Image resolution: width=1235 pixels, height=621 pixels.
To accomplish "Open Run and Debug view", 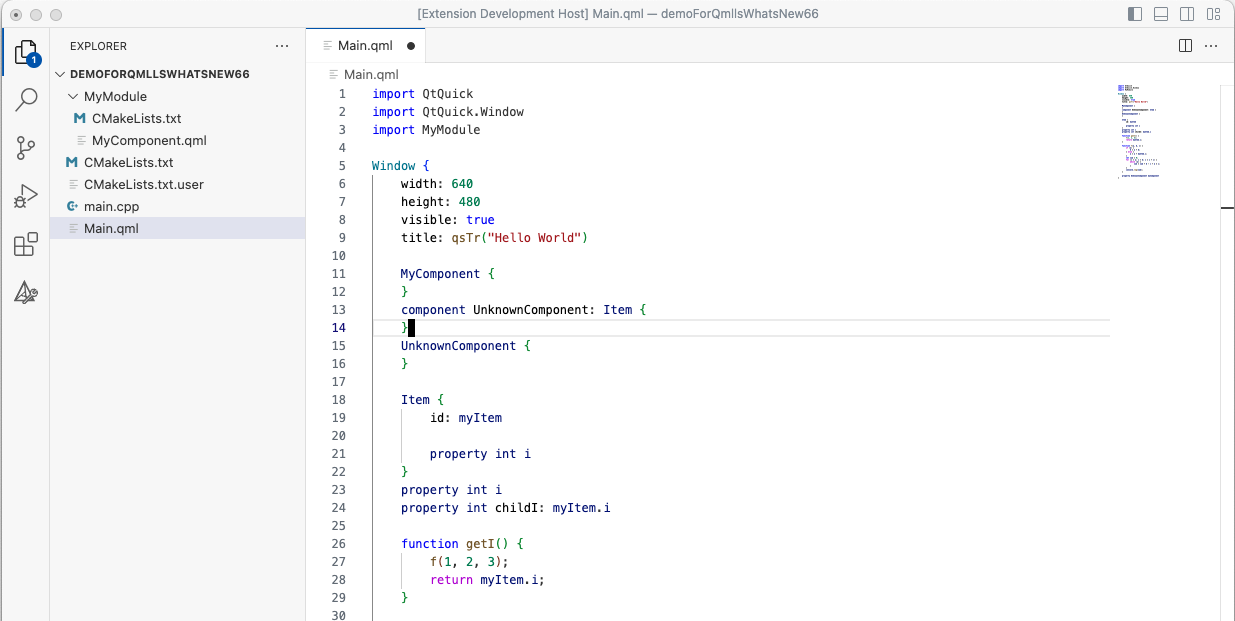I will (x=26, y=197).
